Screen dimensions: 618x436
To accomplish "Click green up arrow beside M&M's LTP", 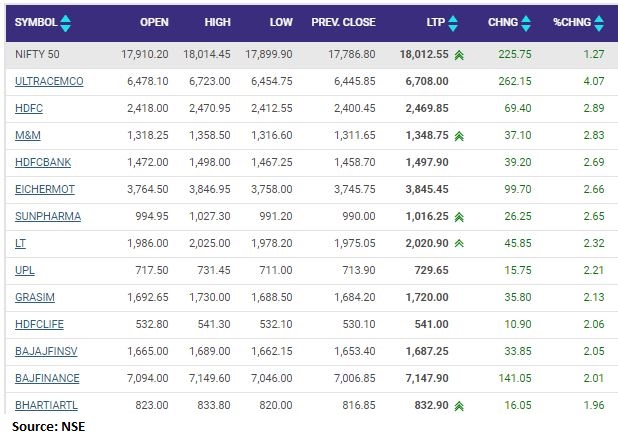I will coord(458,135).
